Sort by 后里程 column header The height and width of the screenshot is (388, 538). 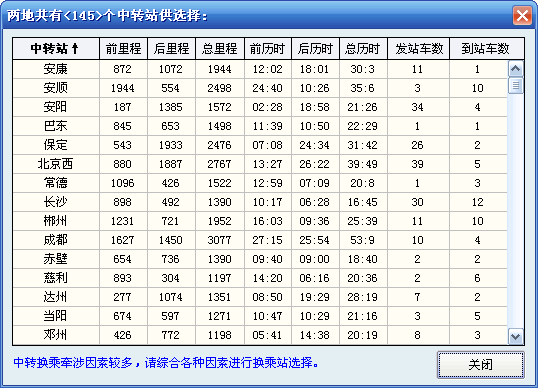tap(172, 49)
